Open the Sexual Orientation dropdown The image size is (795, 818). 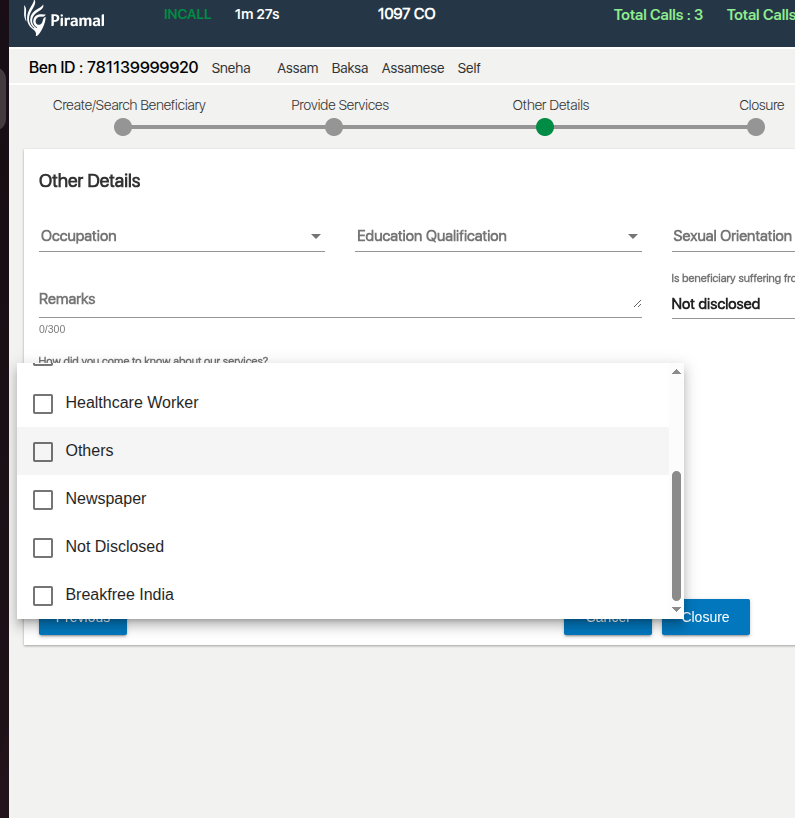click(732, 237)
